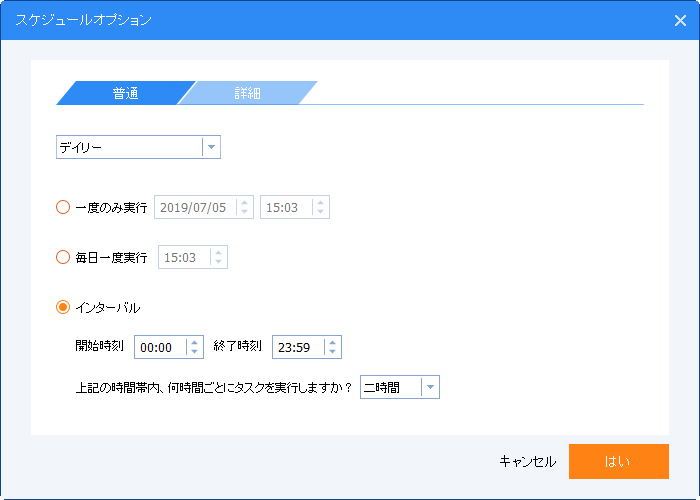Decrease the end time with down arrow

[332, 352]
